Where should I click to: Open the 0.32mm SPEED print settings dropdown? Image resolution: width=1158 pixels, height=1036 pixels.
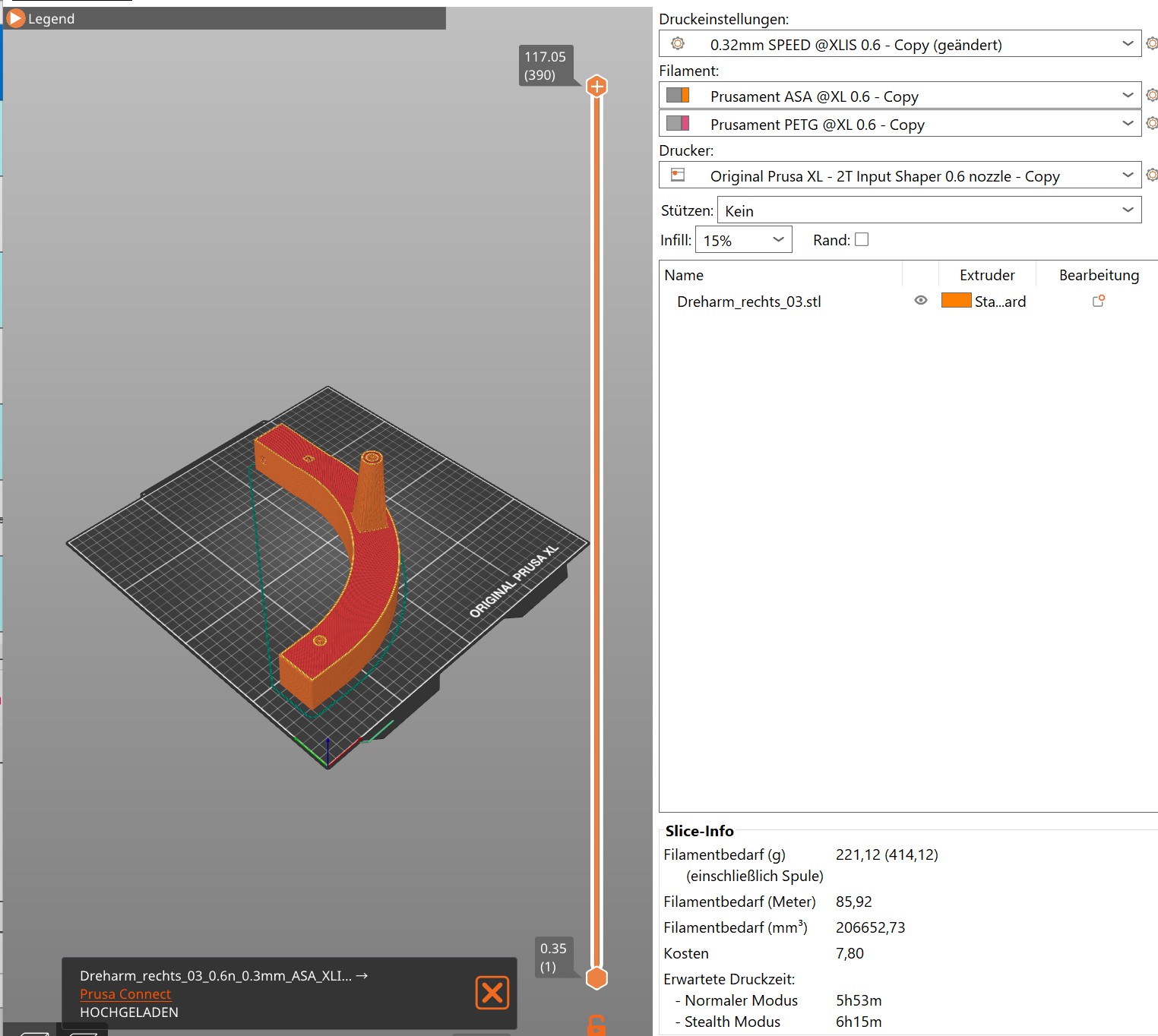(x=900, y=44)
